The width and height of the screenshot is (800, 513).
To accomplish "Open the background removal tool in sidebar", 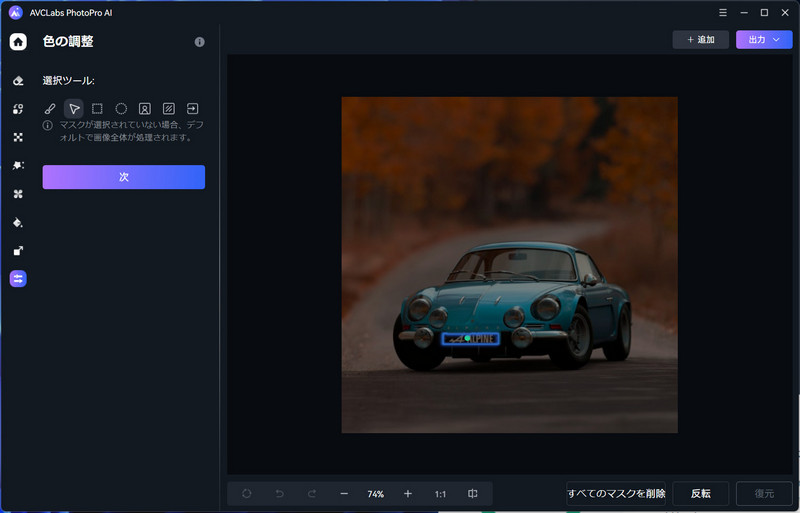I will click(x=18, y=165).
